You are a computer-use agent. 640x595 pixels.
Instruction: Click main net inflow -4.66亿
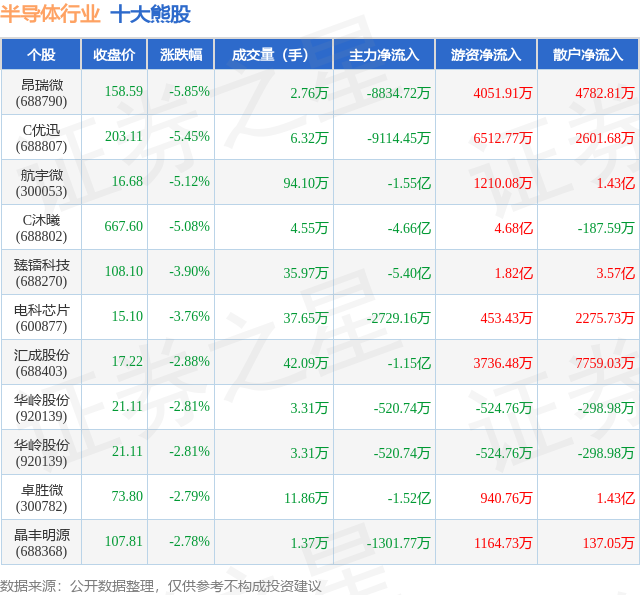409,228
